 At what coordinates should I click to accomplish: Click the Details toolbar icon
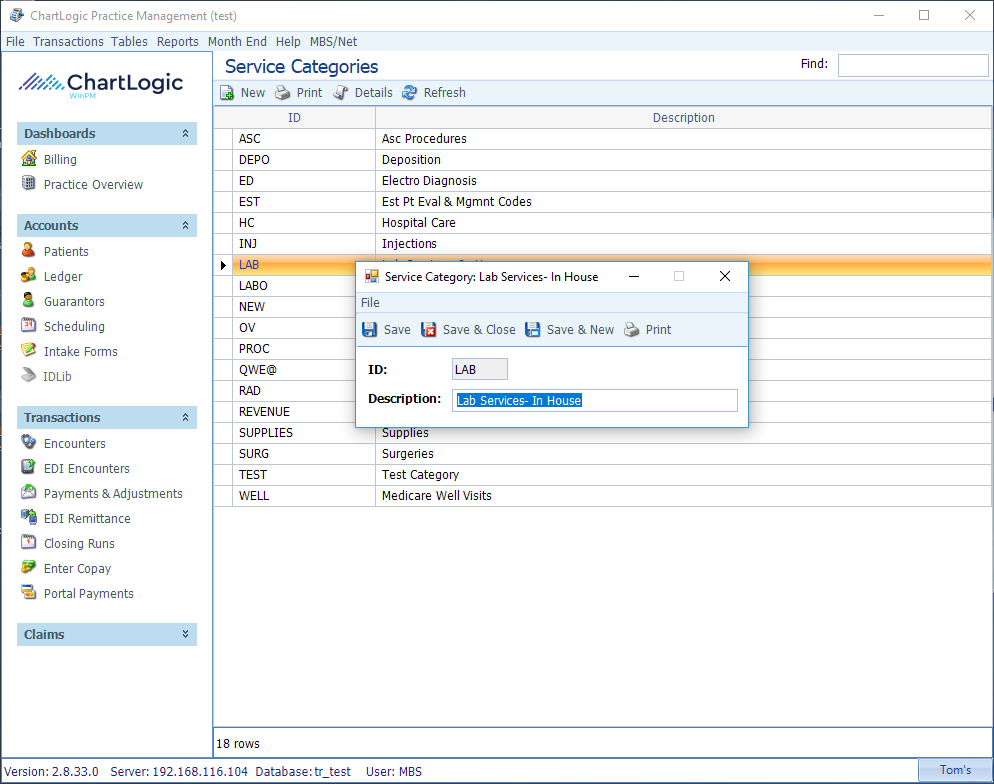[340, 93]
